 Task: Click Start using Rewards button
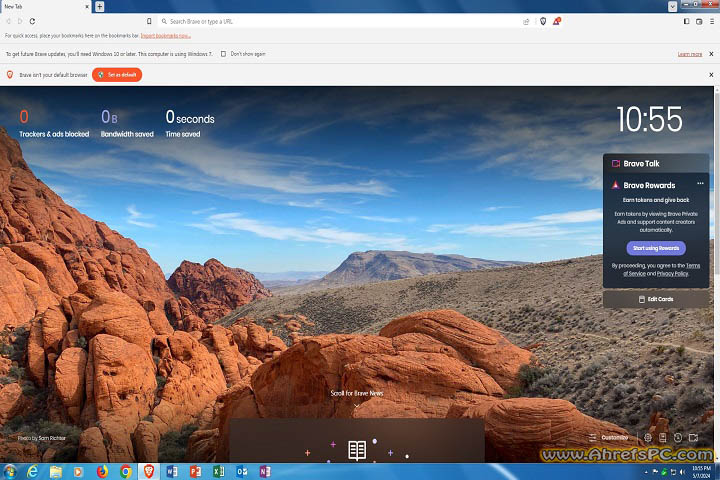[x=656, y=248]
